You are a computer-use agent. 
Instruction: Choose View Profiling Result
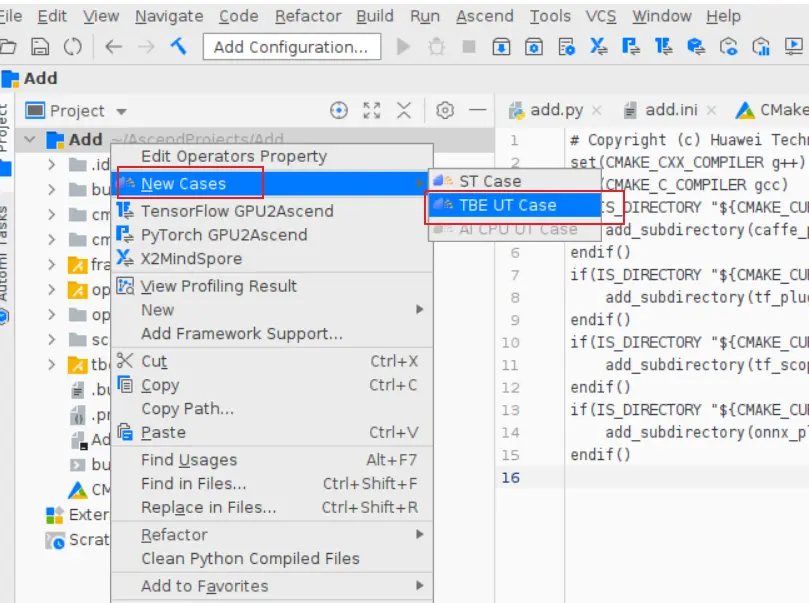click(272, 286)
